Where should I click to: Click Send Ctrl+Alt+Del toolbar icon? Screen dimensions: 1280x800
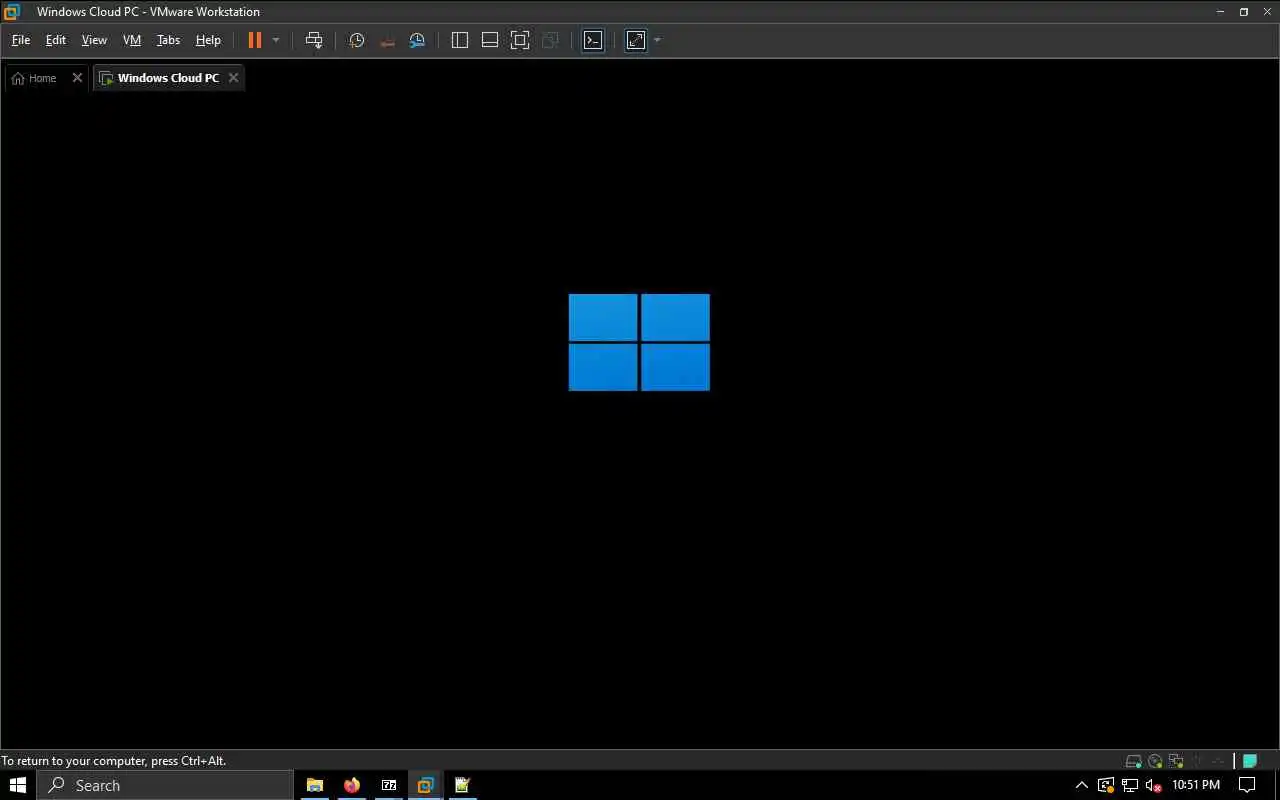click(314, 40)
